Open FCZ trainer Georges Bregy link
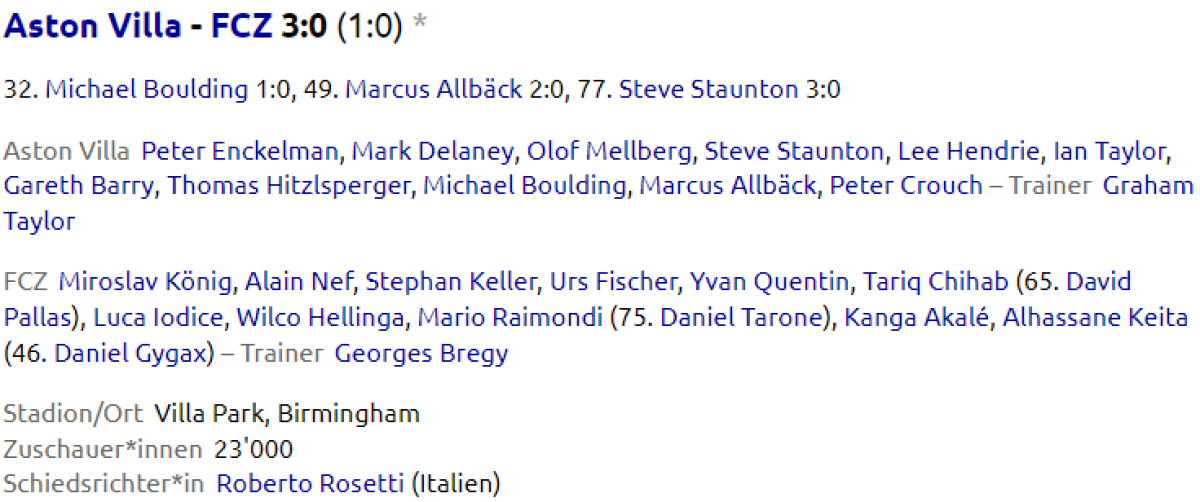The height and width of the screenshot is (502, 1200). click(421, 353)
